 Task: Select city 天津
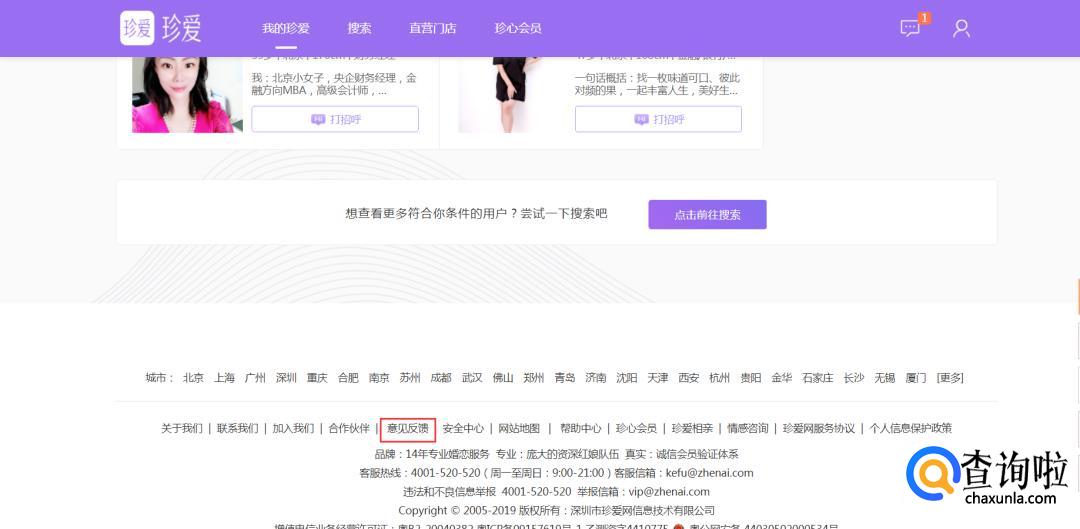(x=658, y=378)
